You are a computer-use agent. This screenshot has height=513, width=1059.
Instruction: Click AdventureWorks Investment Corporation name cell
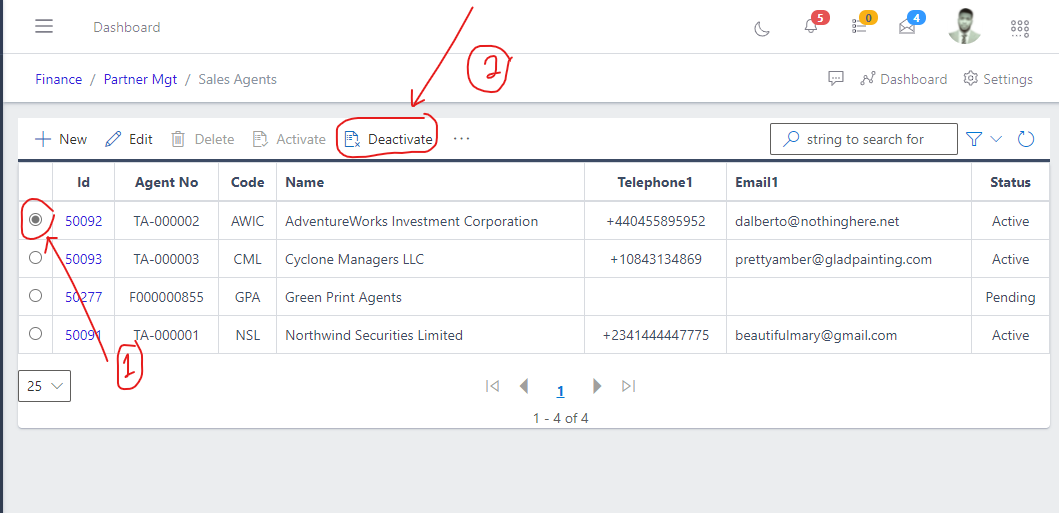tap(431, 221)
